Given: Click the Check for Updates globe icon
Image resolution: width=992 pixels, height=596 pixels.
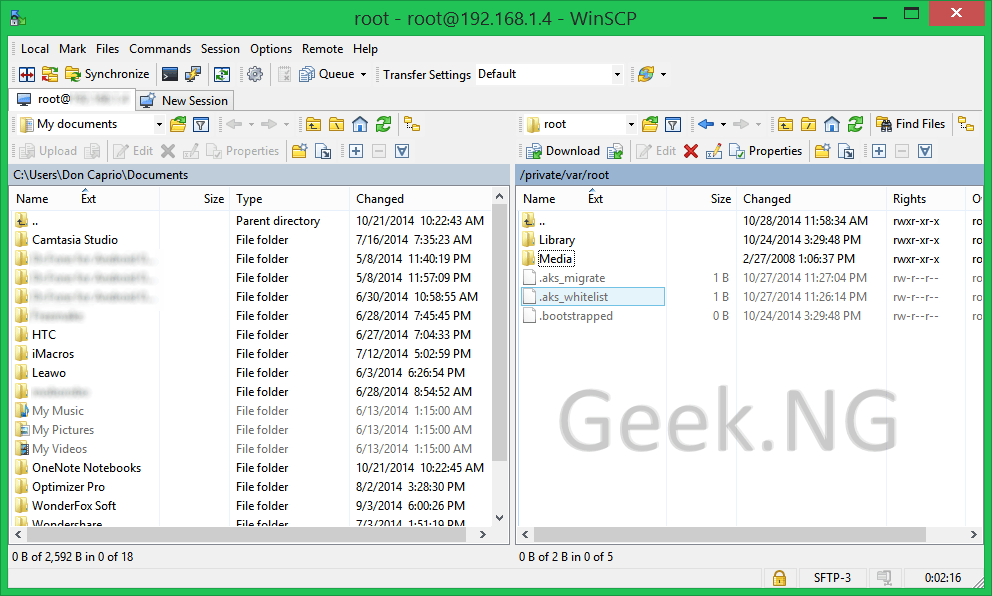Looking at the screenshot, I should [x=646, y=75].
